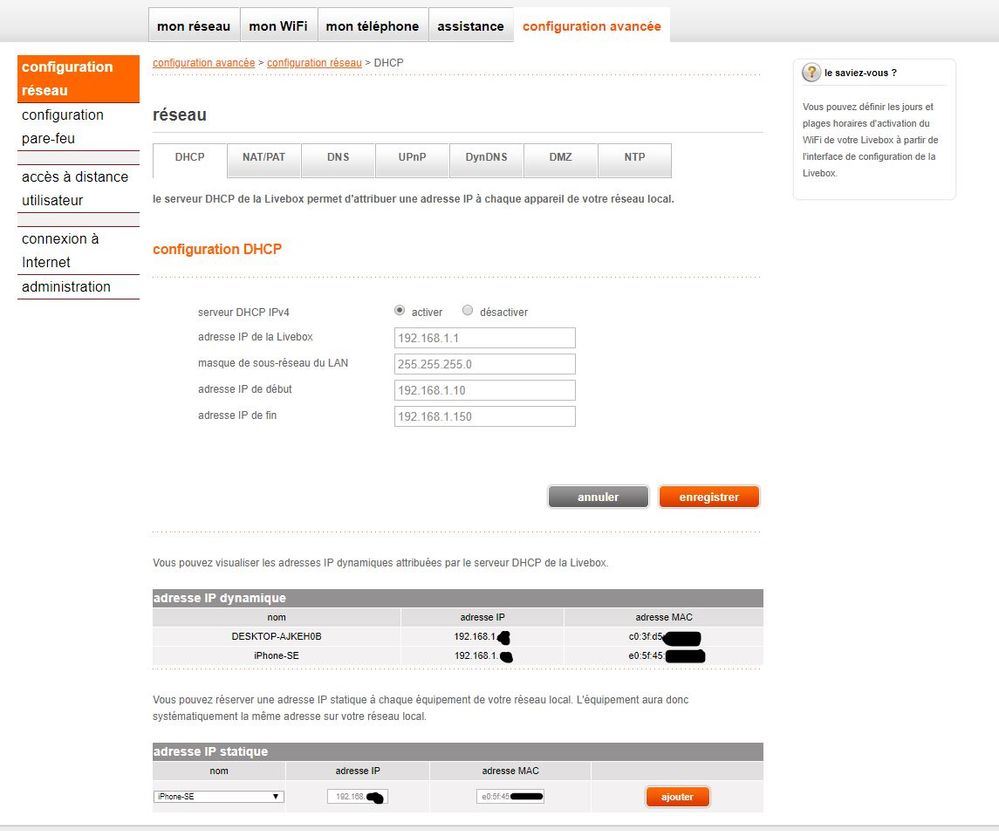Select the désactiver radio button

[467, 311]
